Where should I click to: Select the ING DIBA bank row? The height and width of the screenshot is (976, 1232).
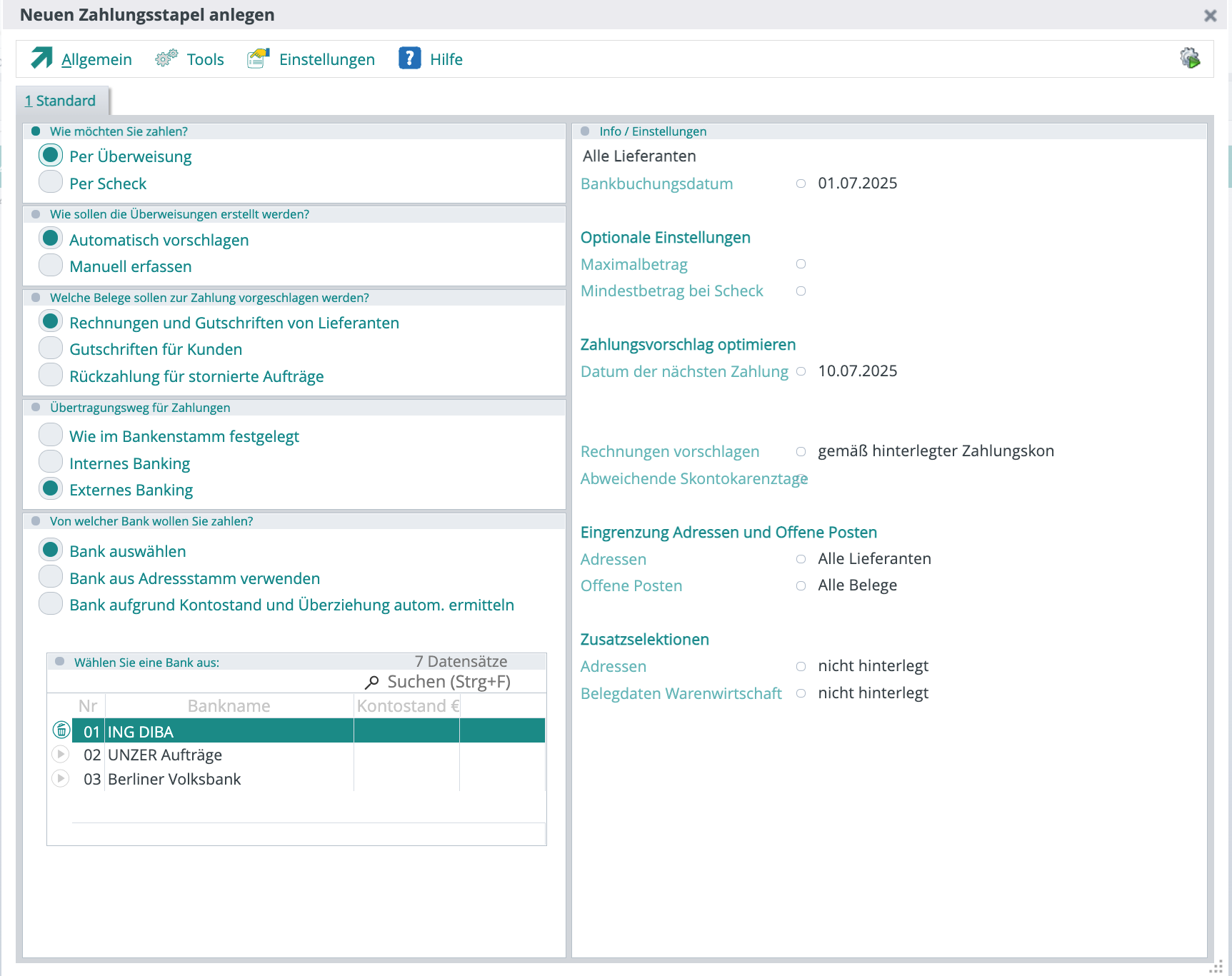click(309, 731)
